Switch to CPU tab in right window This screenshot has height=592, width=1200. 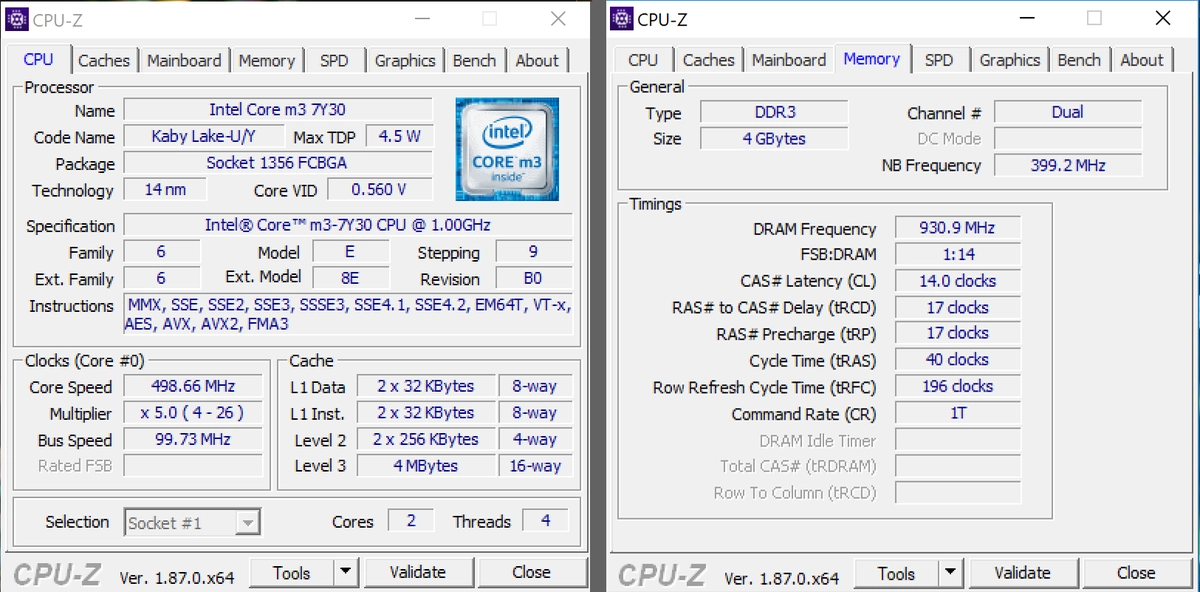(x=643, y=60)
